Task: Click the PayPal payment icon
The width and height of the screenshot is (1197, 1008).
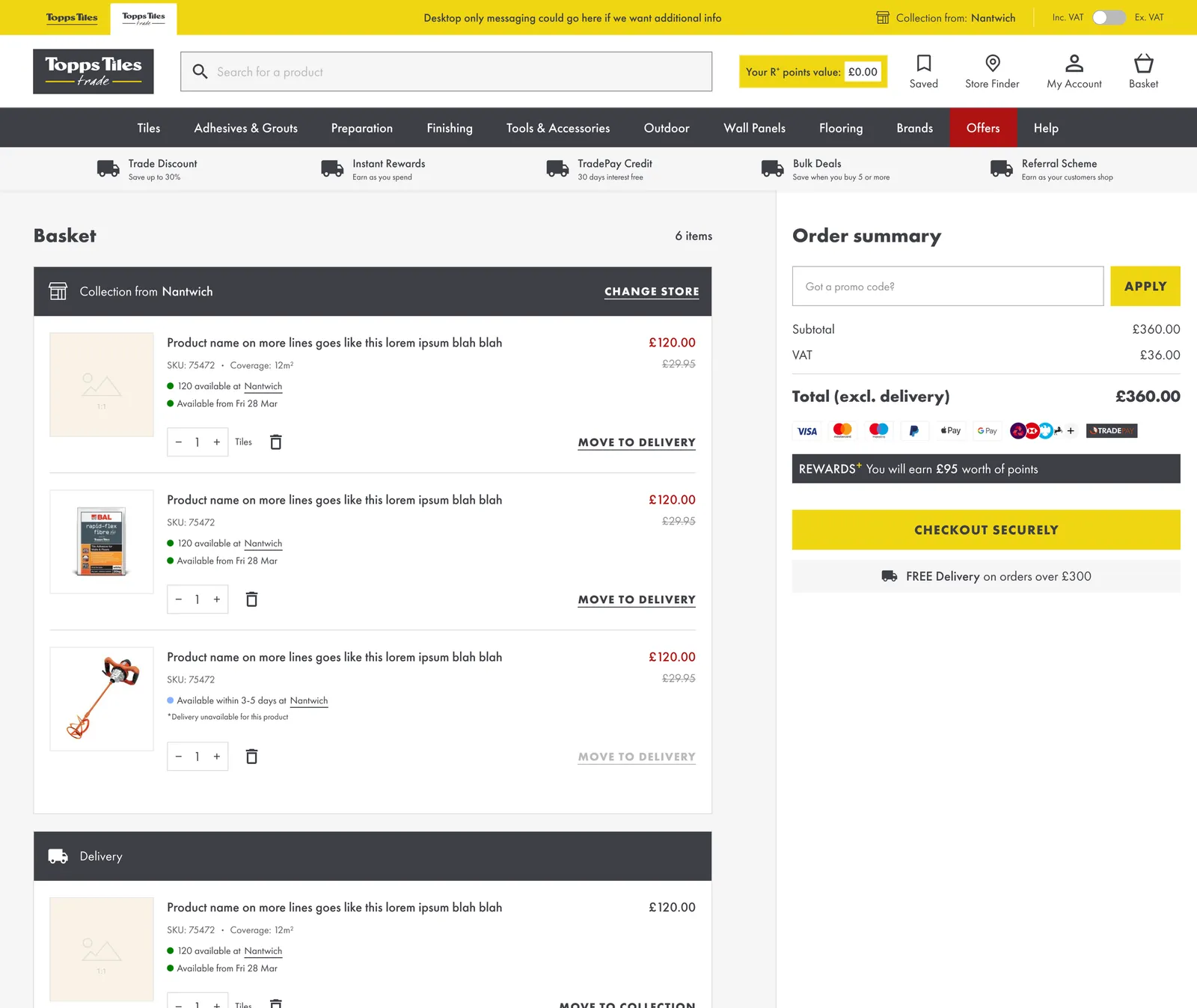Action: [913, 431]
